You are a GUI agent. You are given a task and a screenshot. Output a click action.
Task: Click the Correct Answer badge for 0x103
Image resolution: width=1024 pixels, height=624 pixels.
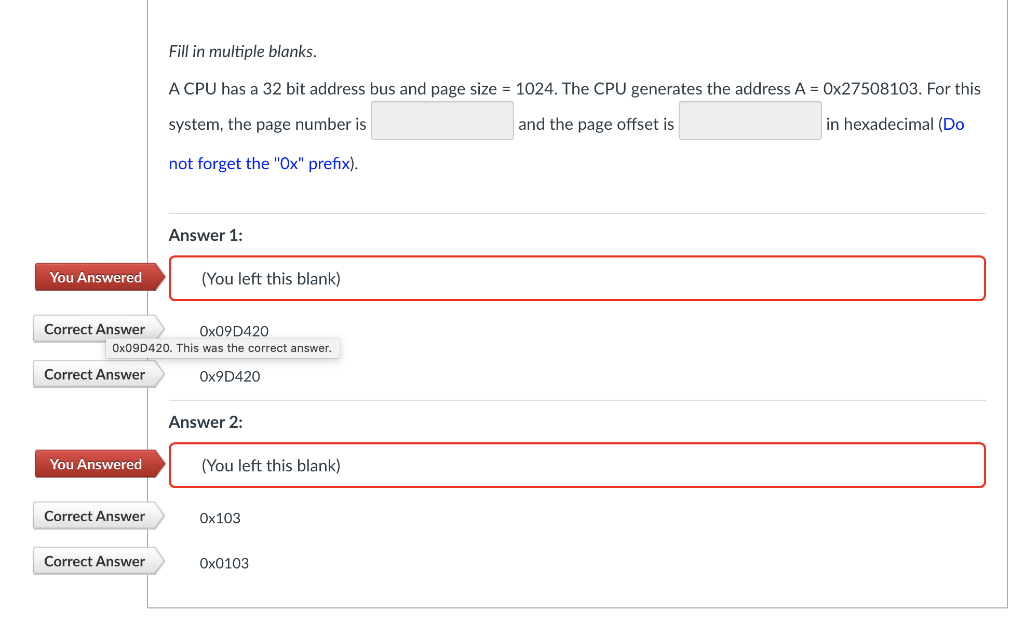[x=93, y=516]
